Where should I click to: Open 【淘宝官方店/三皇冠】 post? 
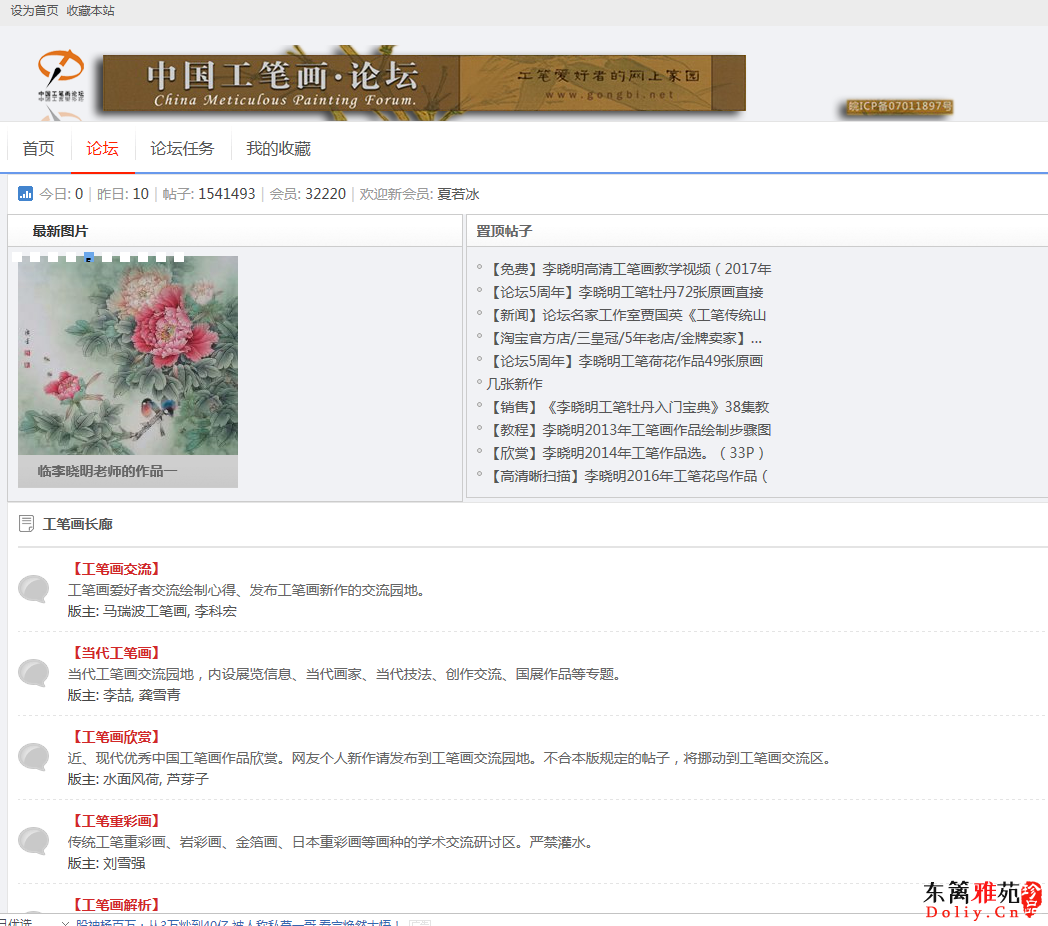point(624,338)
